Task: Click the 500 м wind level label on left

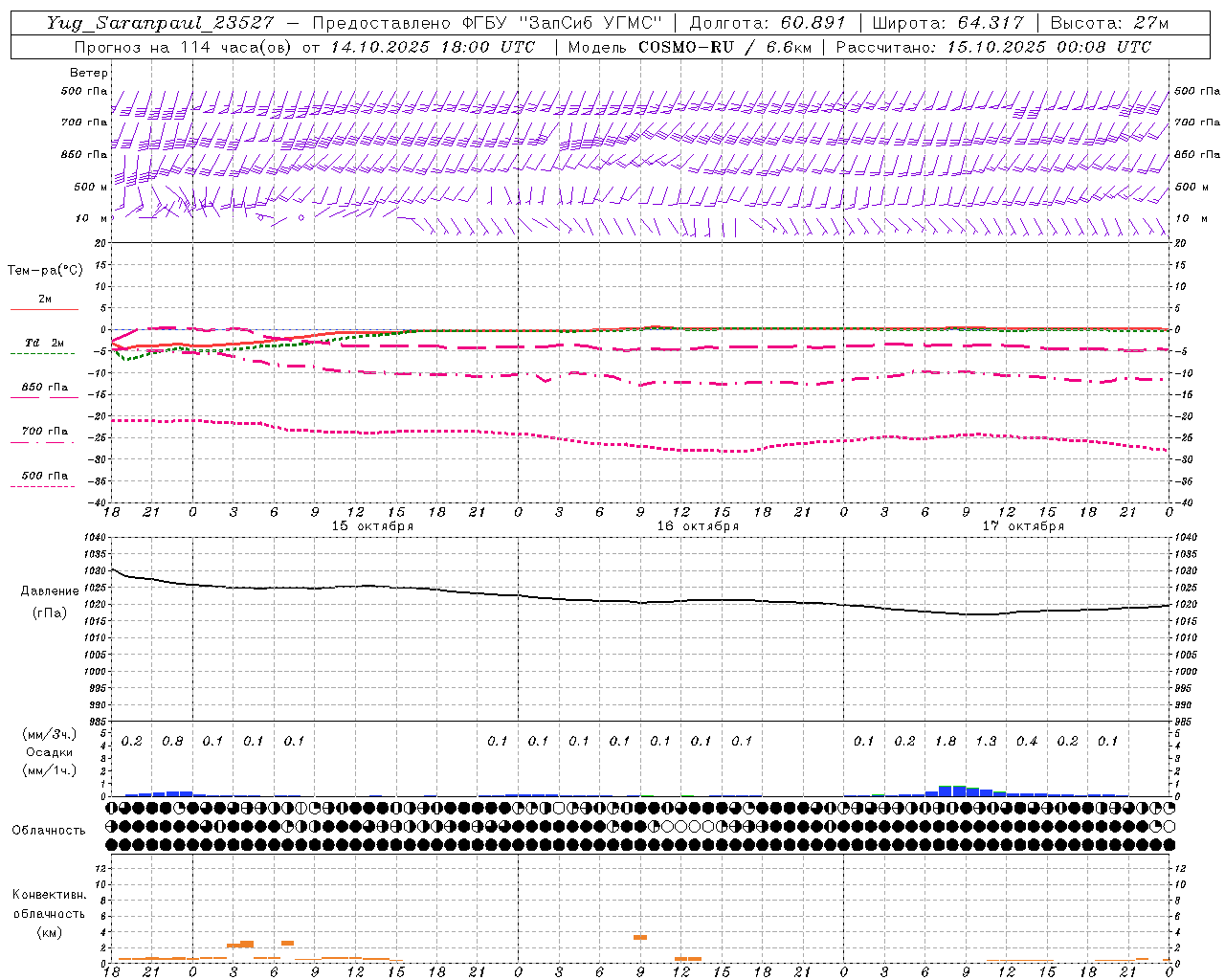Action: point(91,188)
